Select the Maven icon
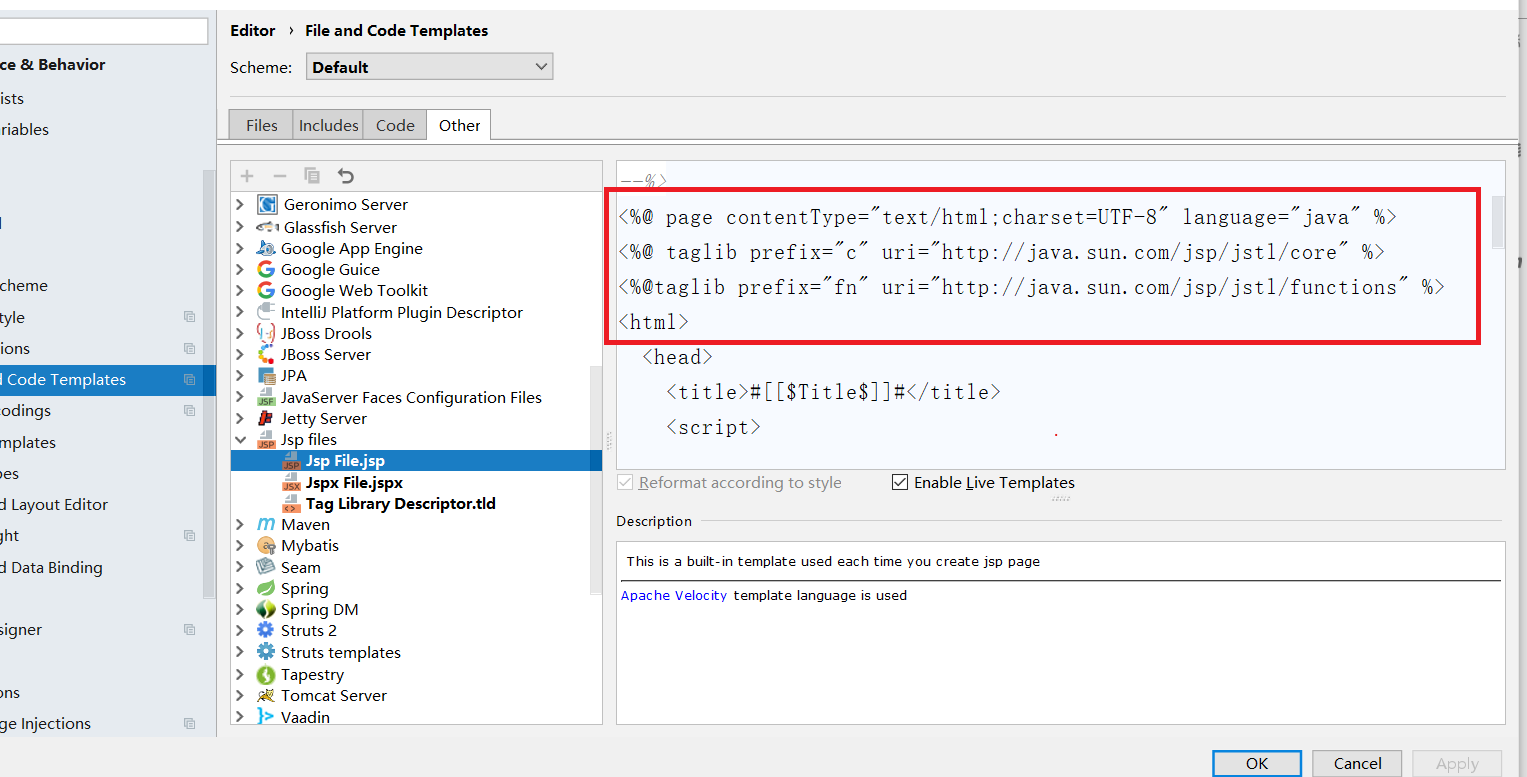This screenshot has height=777, width=1527. click(x=266, y=524)
